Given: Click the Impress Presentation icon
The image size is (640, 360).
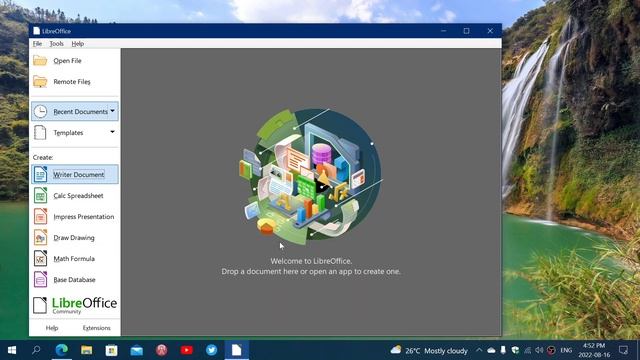Looking at the screenshot, I should 40,216.
